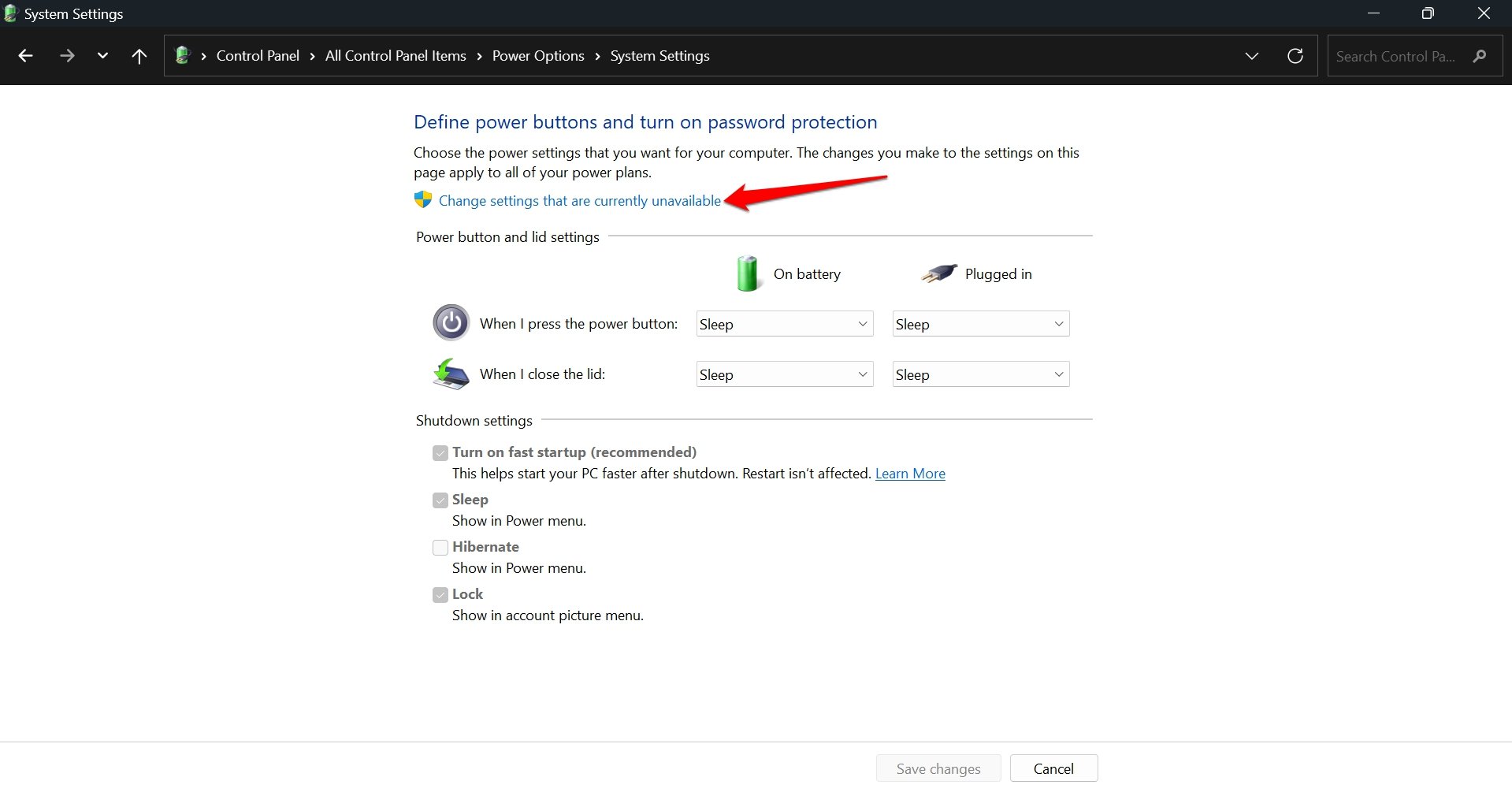The width and height of the screenshot is (1512, 792).
Task: Open recent locations chevron next to forward arrow
Action: pos(102,56)
